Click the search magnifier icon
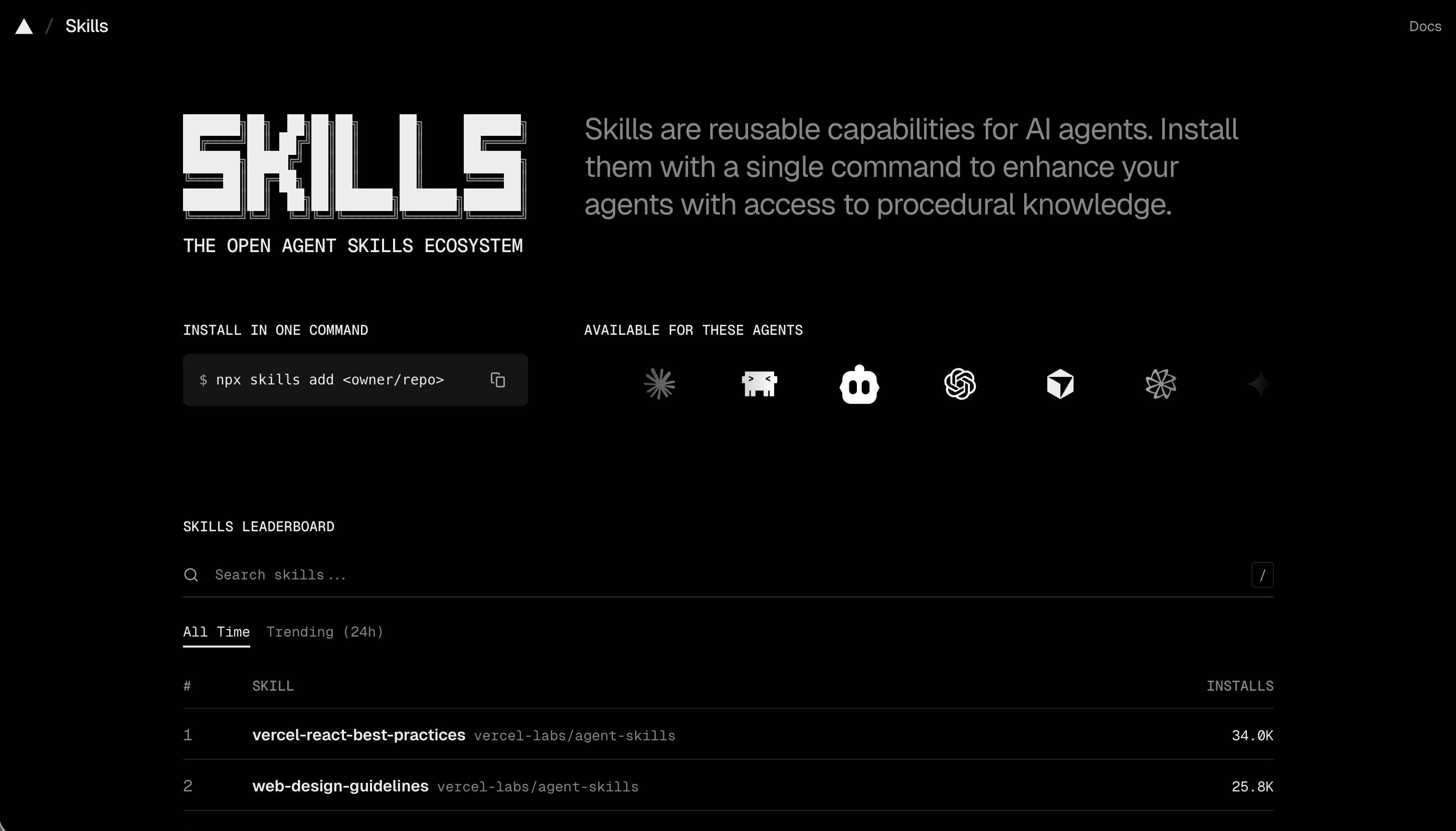1456x831 pixels. point(191,575)
